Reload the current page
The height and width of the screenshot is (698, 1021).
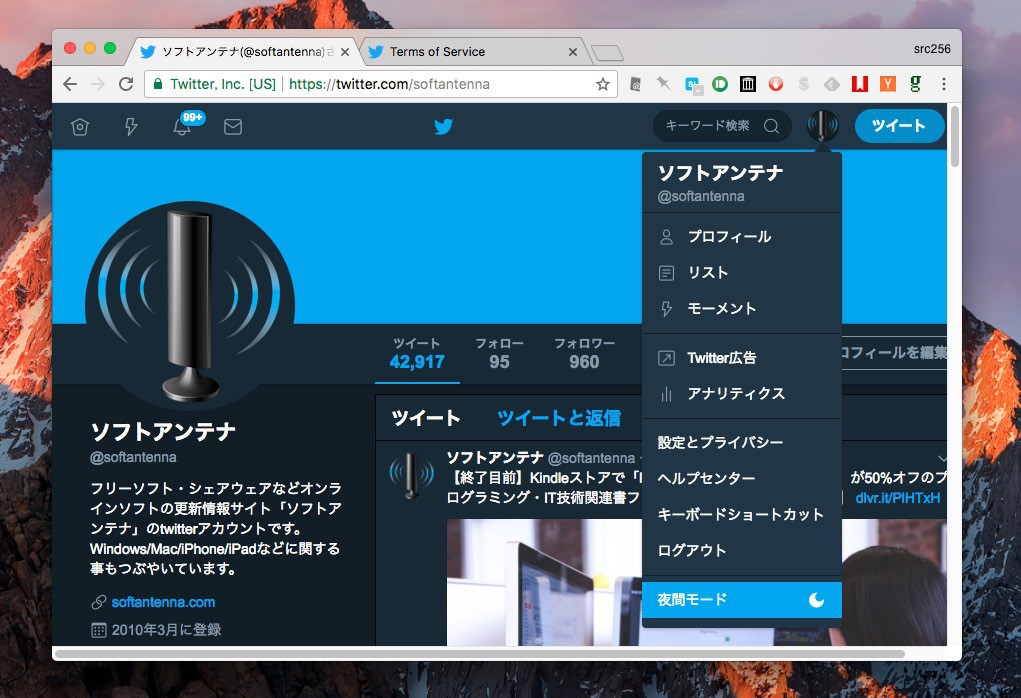coord(126,84)
